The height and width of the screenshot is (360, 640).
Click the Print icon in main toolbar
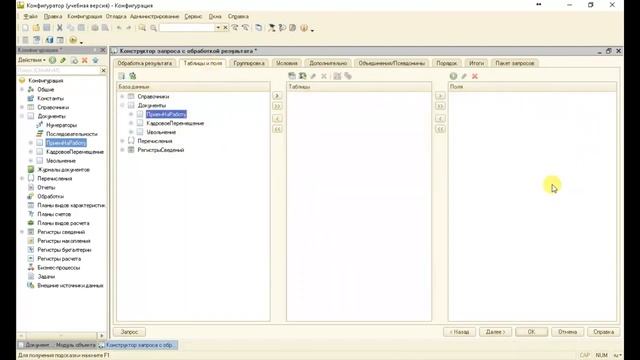coord(95,28)
